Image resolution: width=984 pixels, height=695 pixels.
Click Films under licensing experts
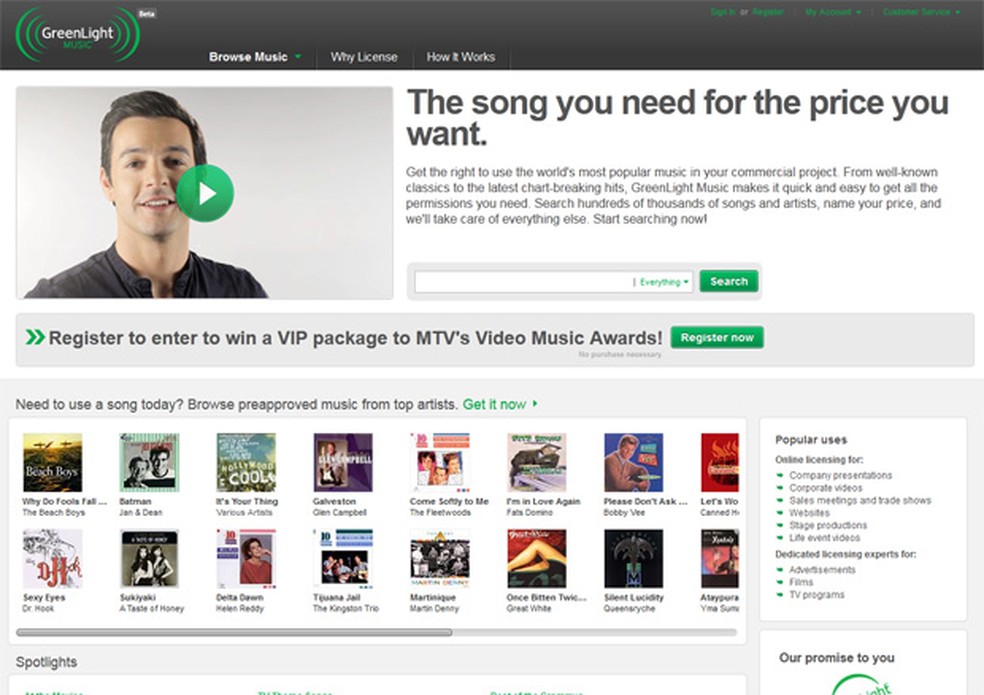[801, 583]
